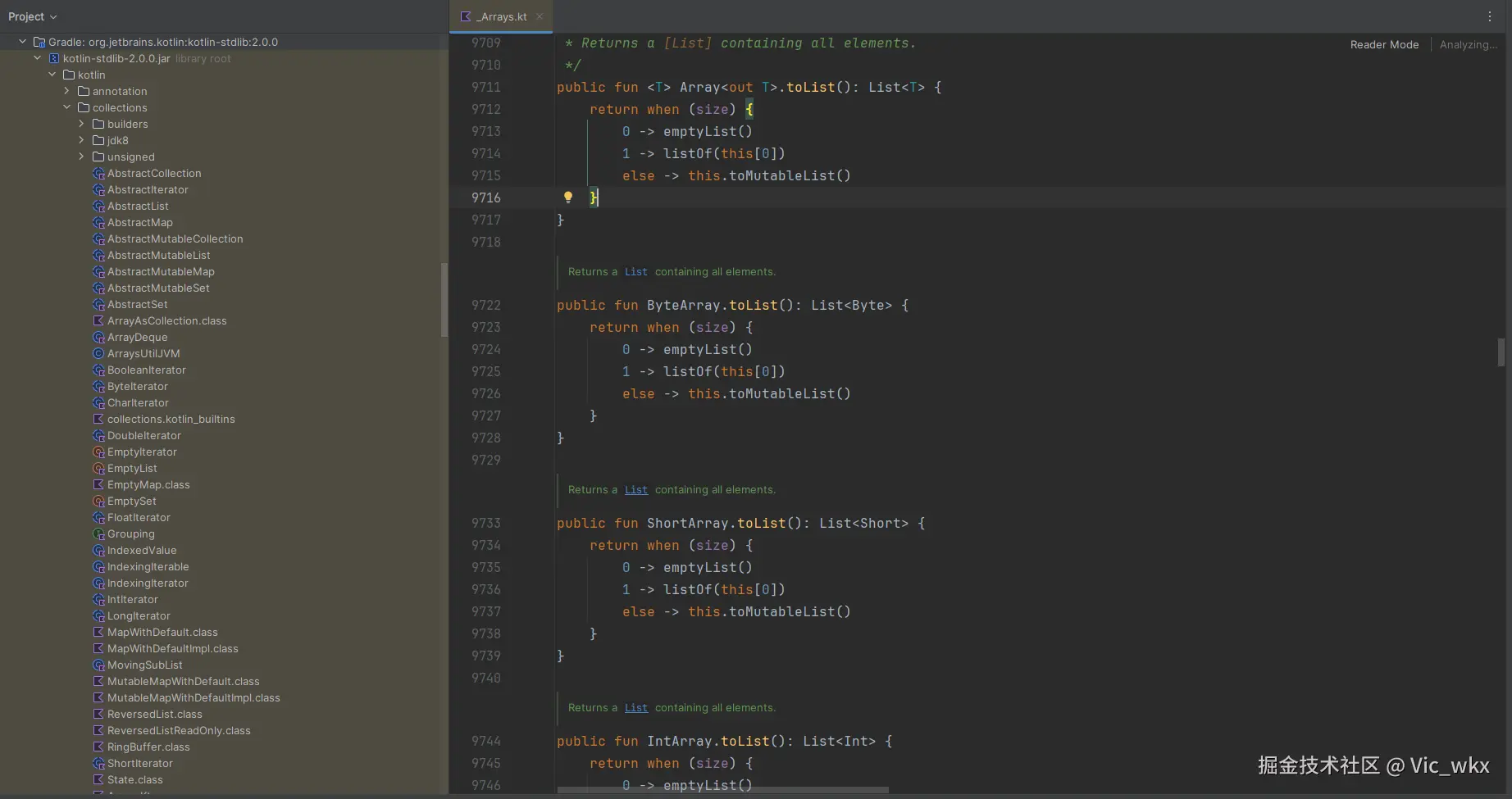Follow the List link above ShortArray.toList
The image size is (1512, 799).
click(x=636, y=489)
